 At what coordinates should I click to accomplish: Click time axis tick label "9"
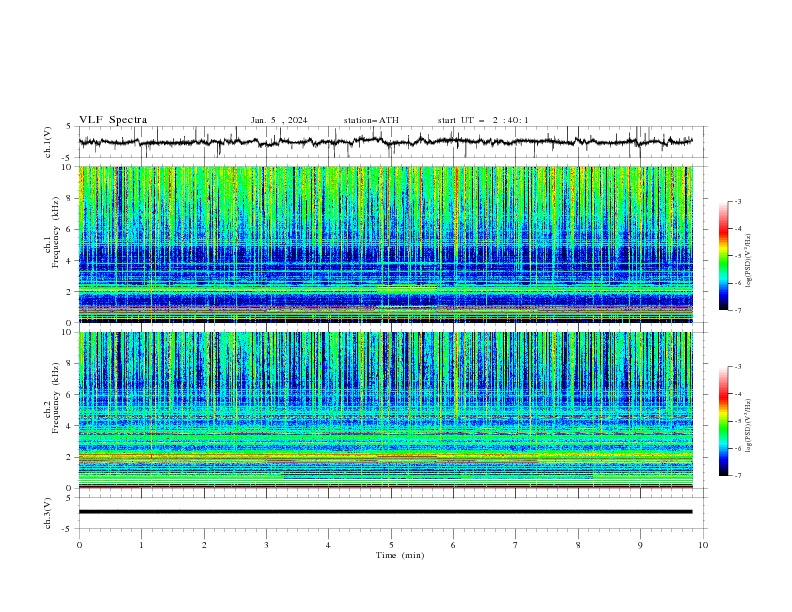(x=640, y=545)
